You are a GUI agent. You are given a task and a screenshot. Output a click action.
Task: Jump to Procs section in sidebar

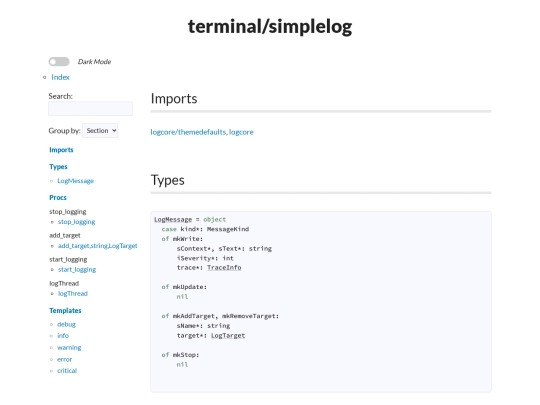click(x=58, y=198)
